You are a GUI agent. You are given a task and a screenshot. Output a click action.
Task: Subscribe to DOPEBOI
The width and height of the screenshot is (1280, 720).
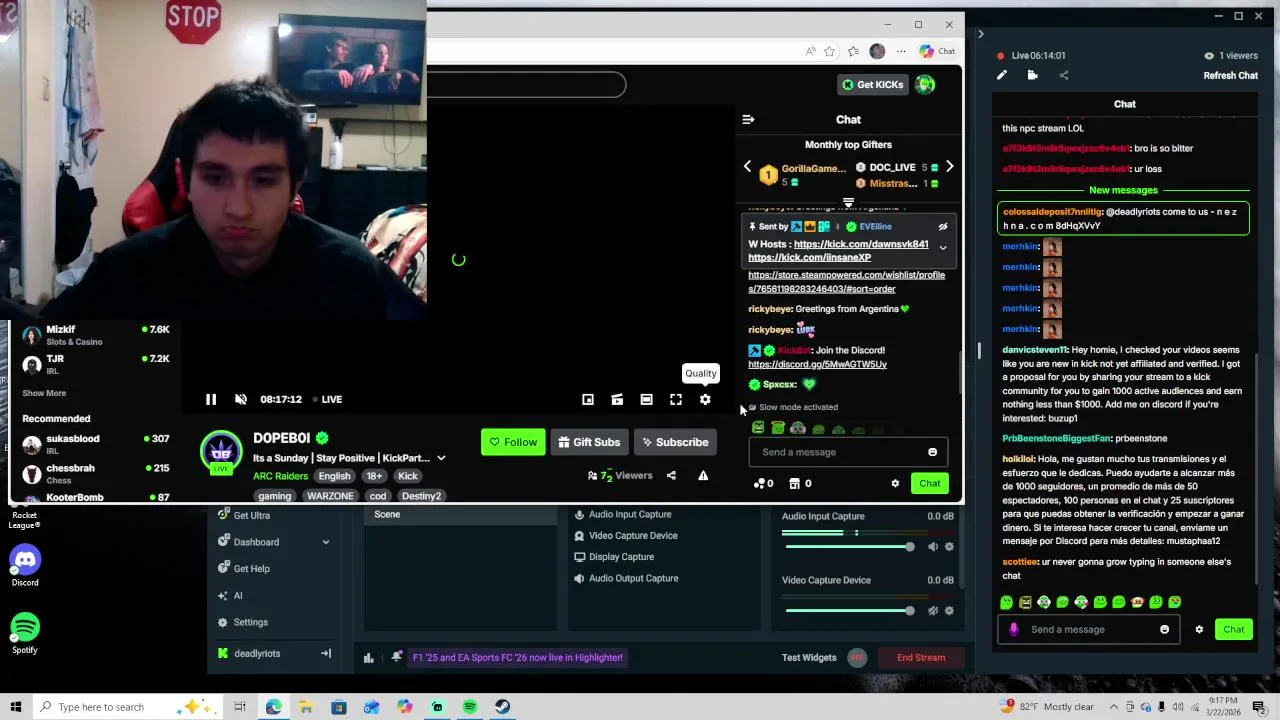674,442
